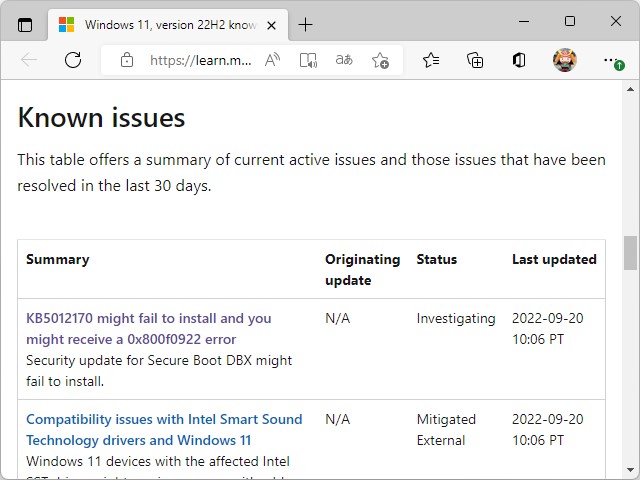Maximize the browser window
This screenshot has height=480, width=640.
tap(570, 21)
